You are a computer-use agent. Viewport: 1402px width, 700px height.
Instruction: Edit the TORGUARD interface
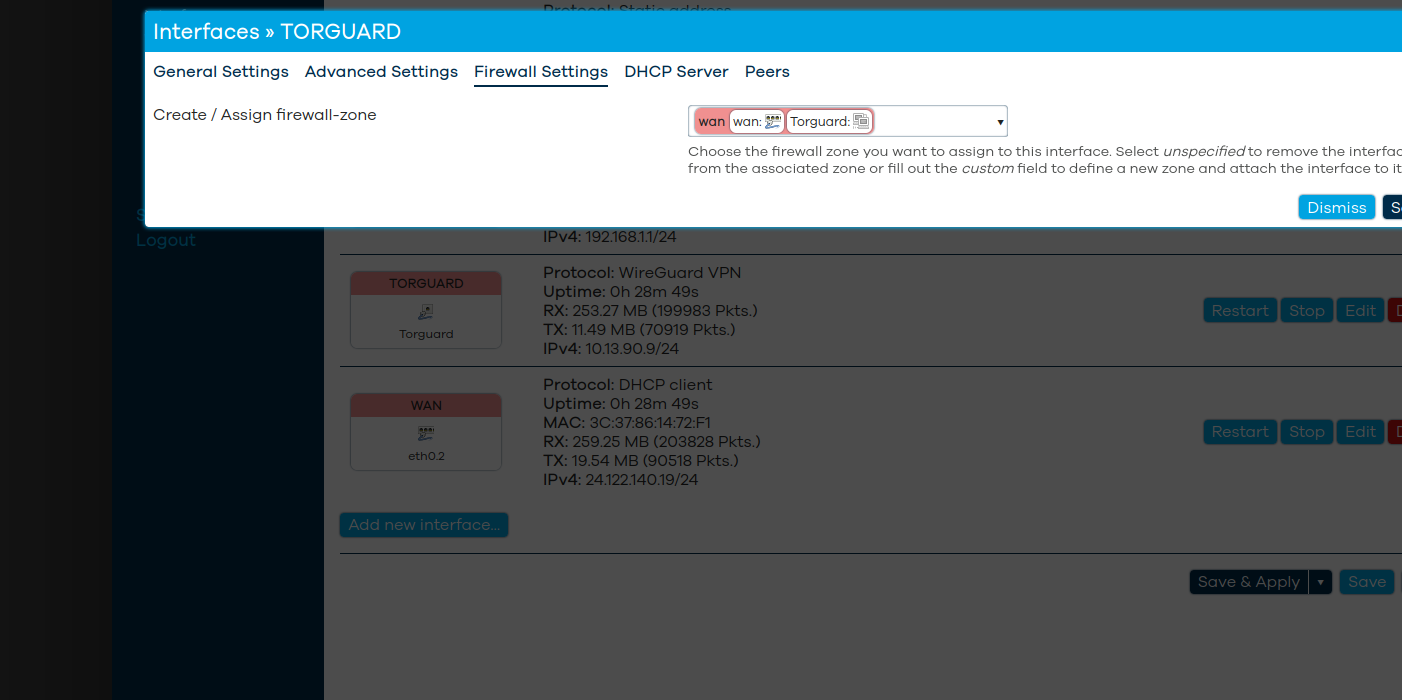1360,310
